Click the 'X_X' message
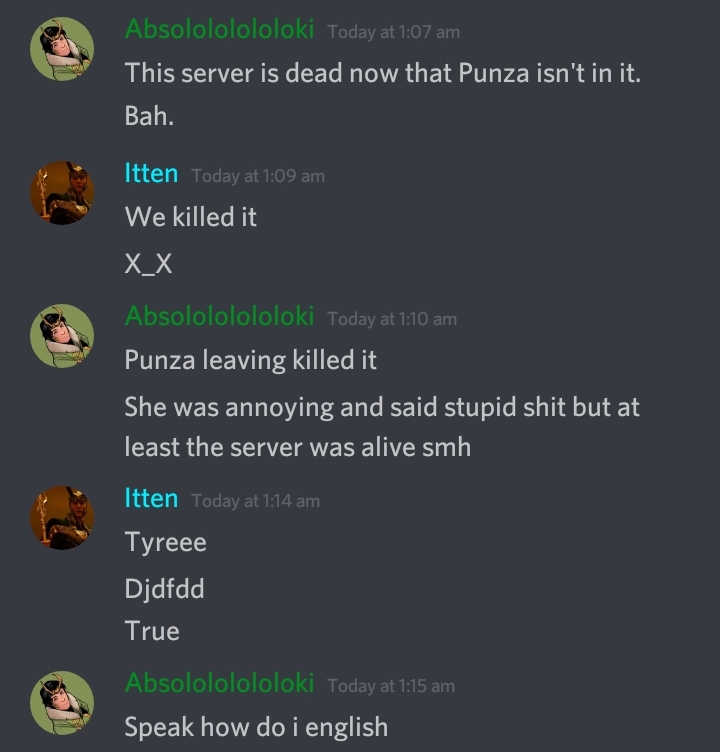The width and height of the screenshot is (720, 752). pos(148,263)
